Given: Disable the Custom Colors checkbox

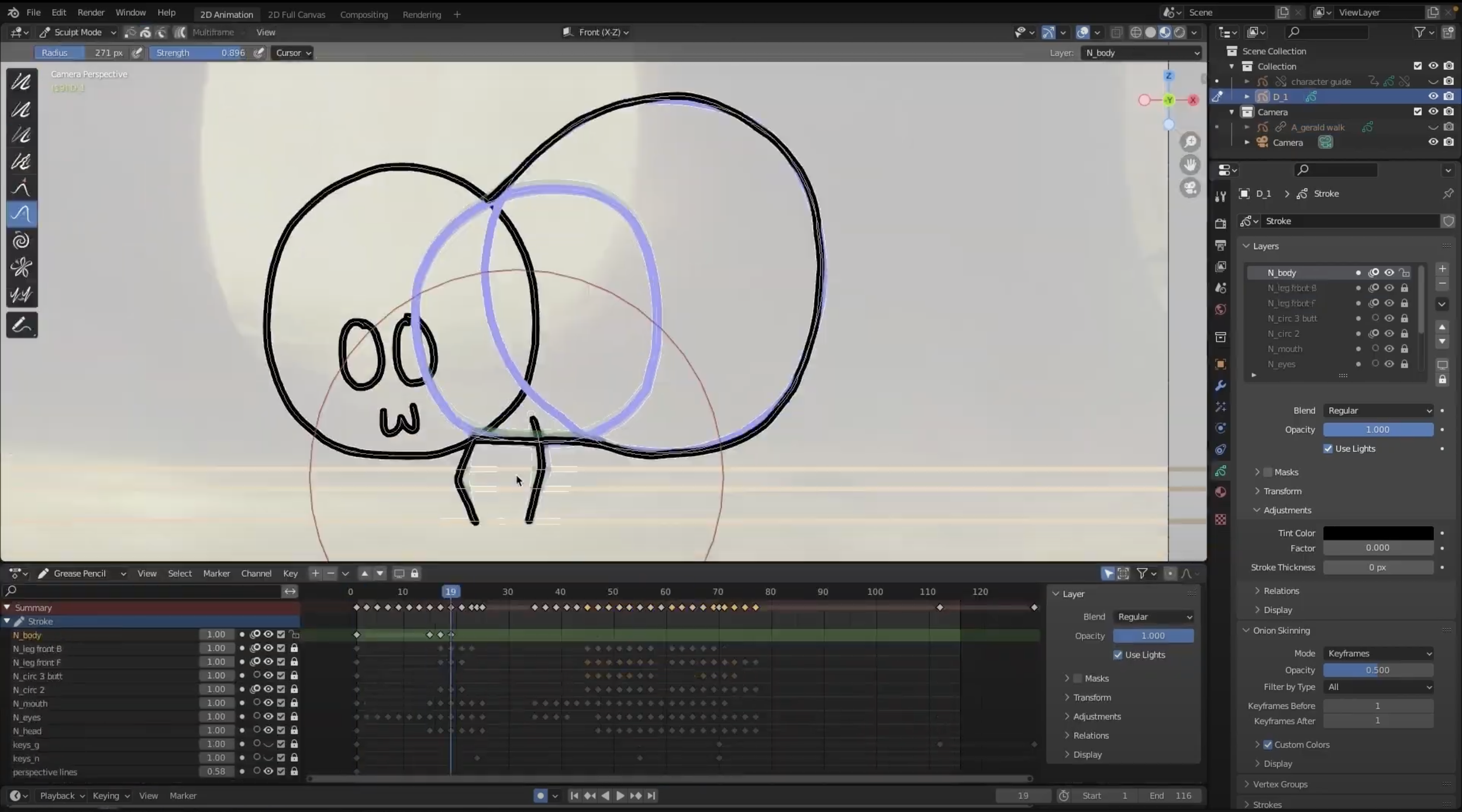Looking at the screenshot, I should (x=1268, y=745).
